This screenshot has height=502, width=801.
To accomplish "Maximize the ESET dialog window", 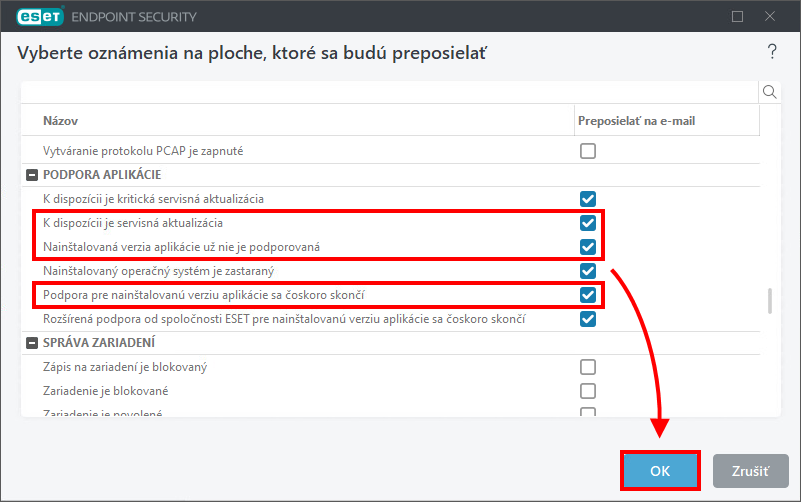I will coord(737,17).
